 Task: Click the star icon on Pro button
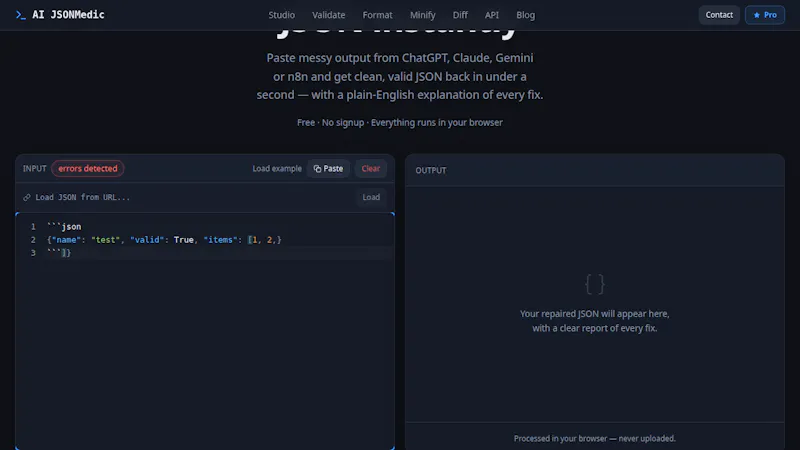pyautogui.click(x=757, y=15)
